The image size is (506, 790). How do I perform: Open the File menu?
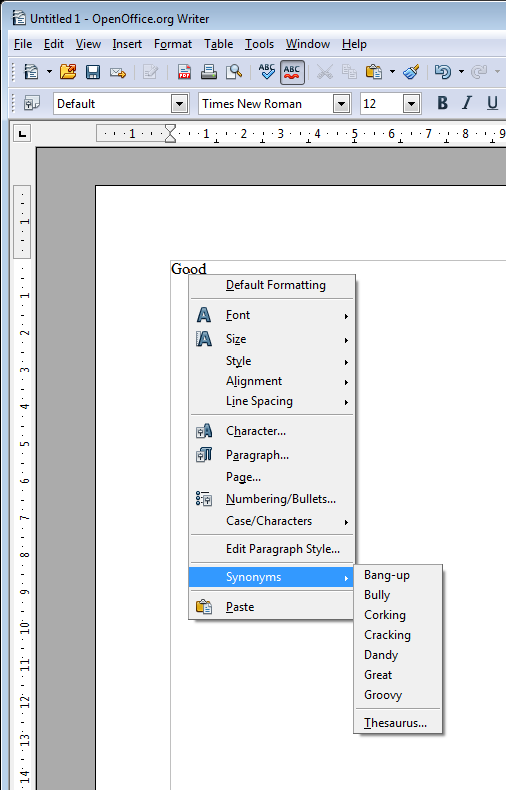point(23,44)
